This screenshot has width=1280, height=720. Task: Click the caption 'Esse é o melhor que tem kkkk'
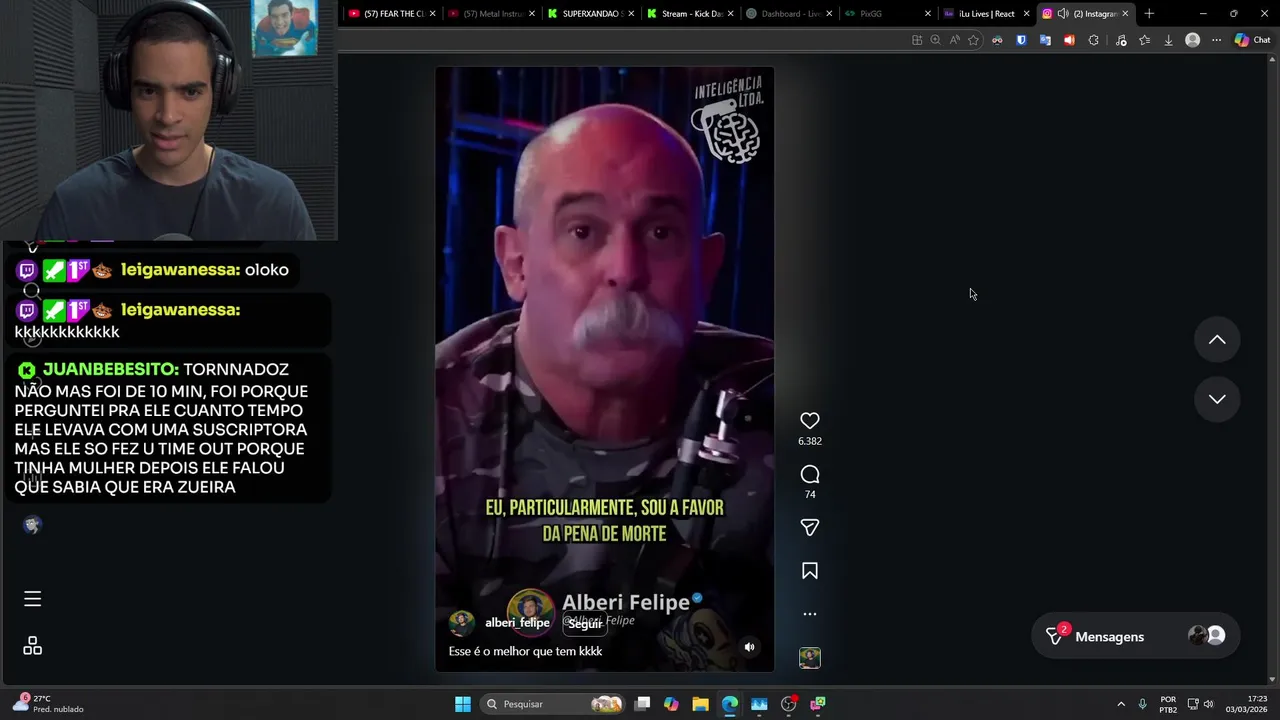525,651
